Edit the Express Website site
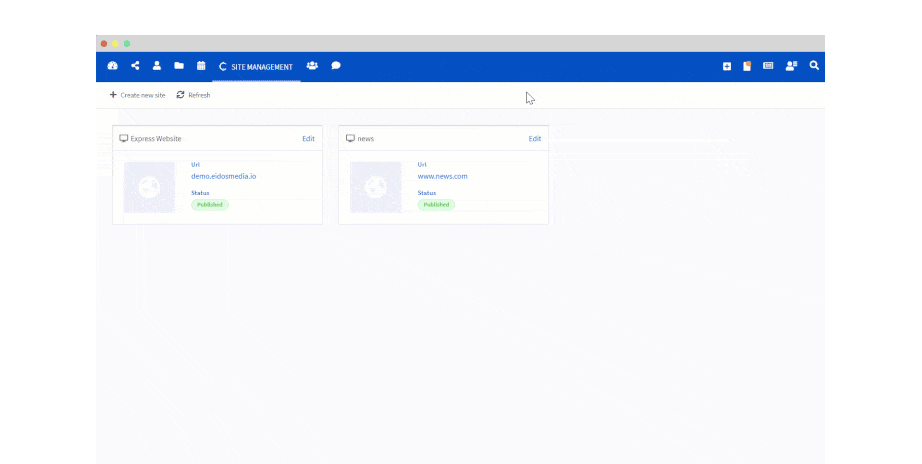 [x=308, y=139]
